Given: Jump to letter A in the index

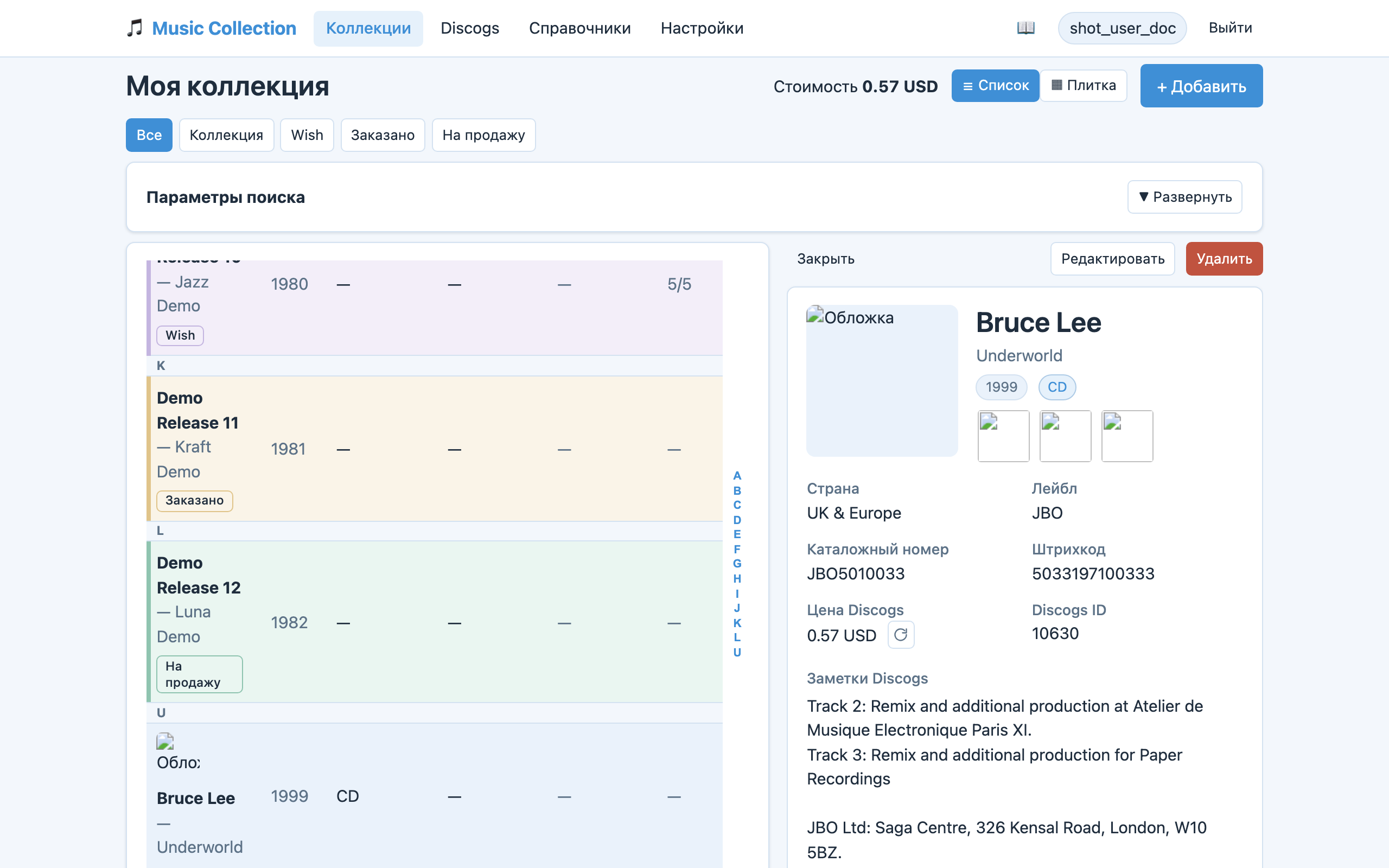Looking at the screenshot, I should coord(737,475).
